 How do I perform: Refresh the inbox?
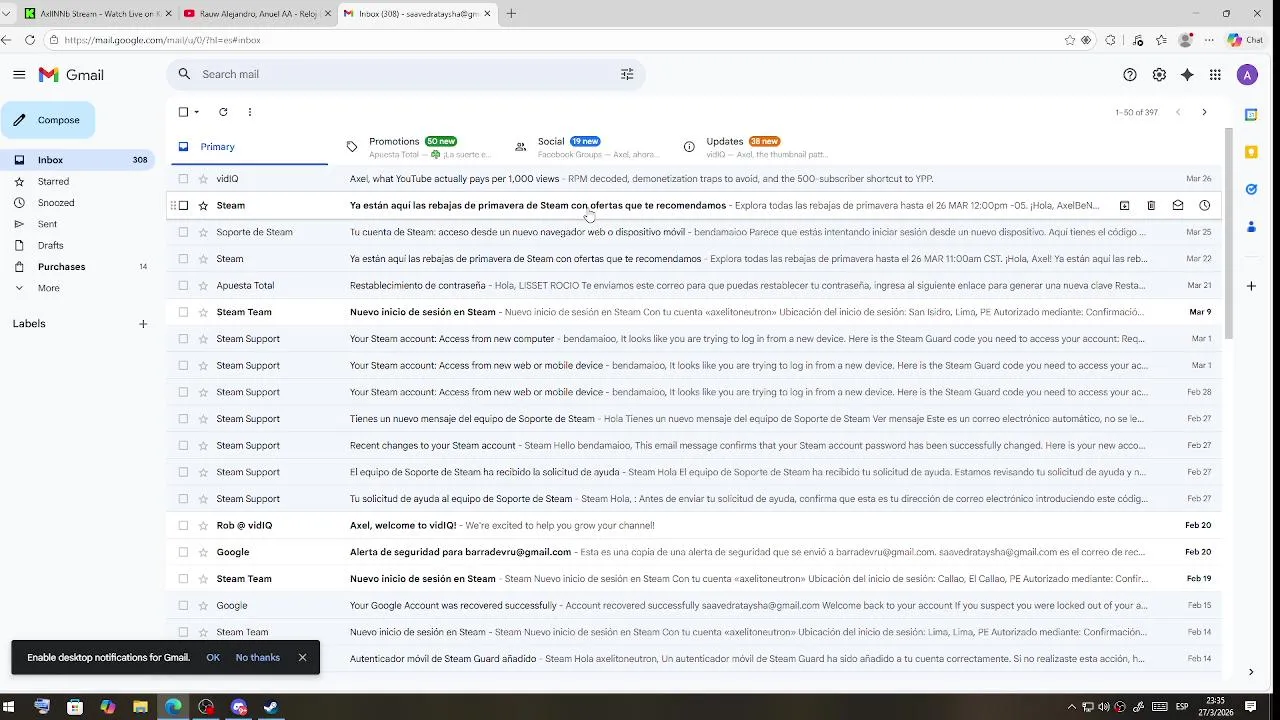tap(223, 112)
